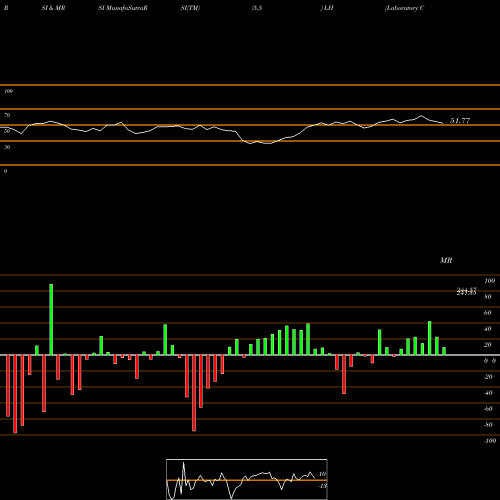Click the ') LH' ticker text
Viewport: 500px width, 500px height.
[x=327, y=8]
